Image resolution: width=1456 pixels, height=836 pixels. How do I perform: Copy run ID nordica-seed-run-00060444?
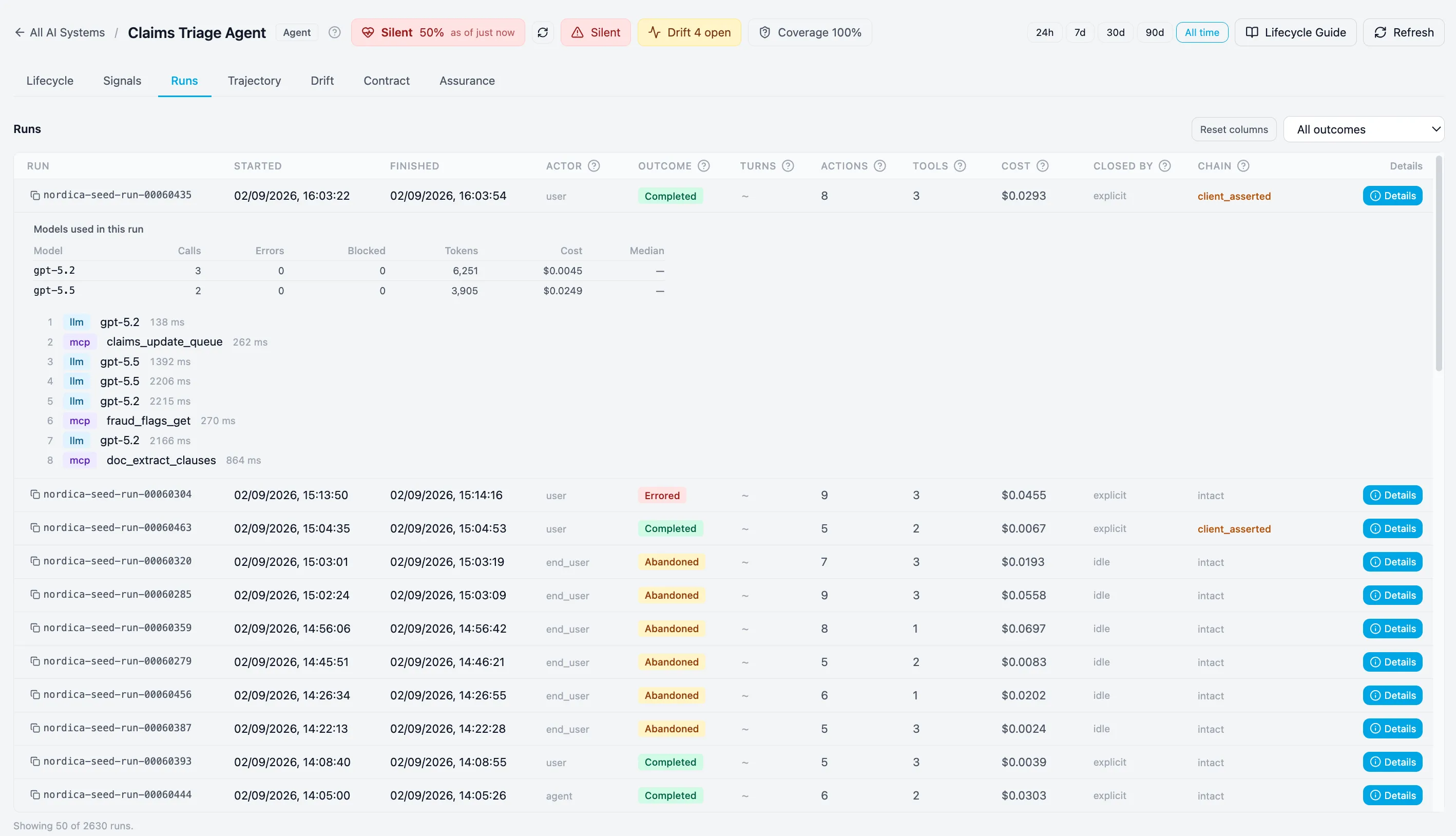click(x=35, y=794)
